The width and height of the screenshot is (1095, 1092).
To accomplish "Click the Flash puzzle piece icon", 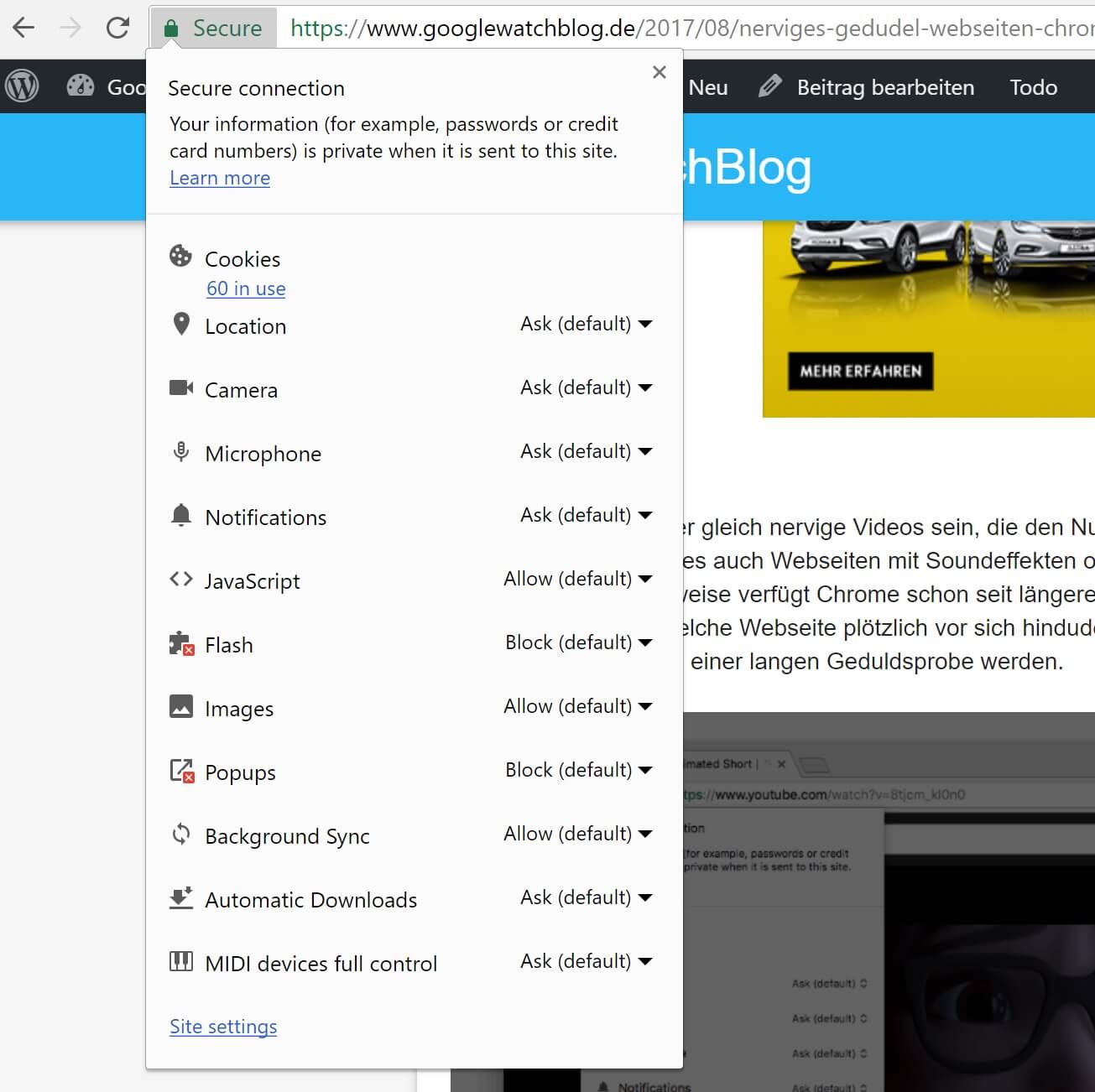I will pyautogui.click(x=181, y=644).
